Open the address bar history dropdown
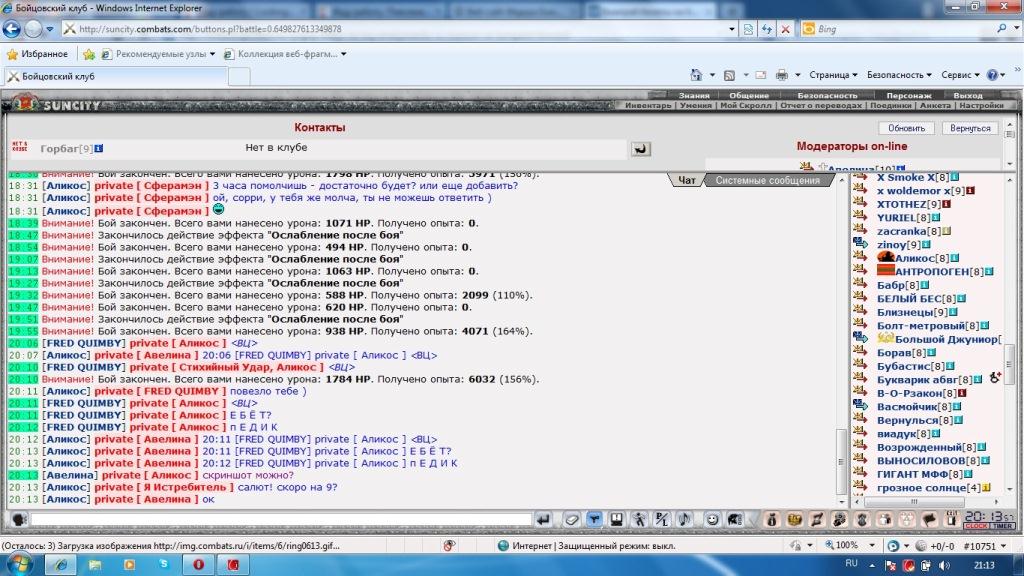Screen dimensions: 1024x576 (731, 29)
